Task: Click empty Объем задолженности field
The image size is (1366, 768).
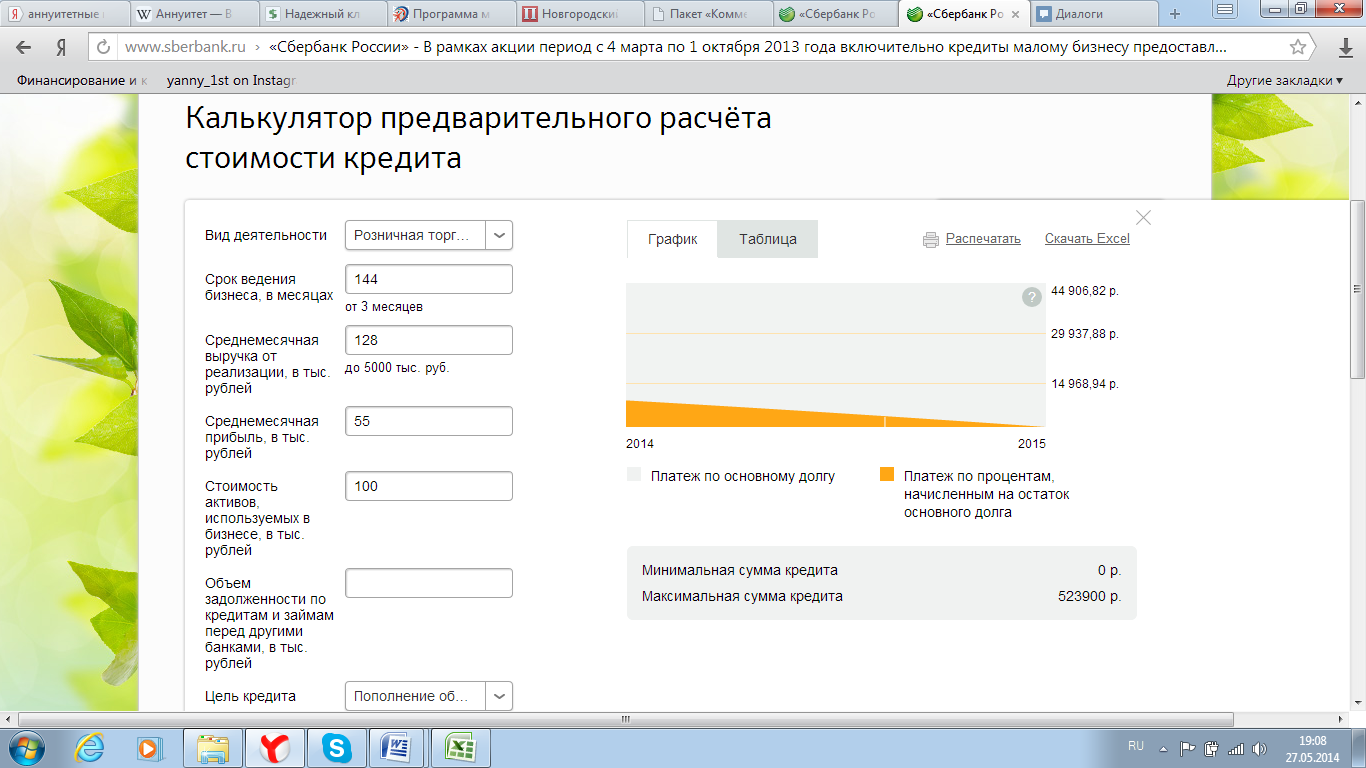Action: [x=429, y=583]
